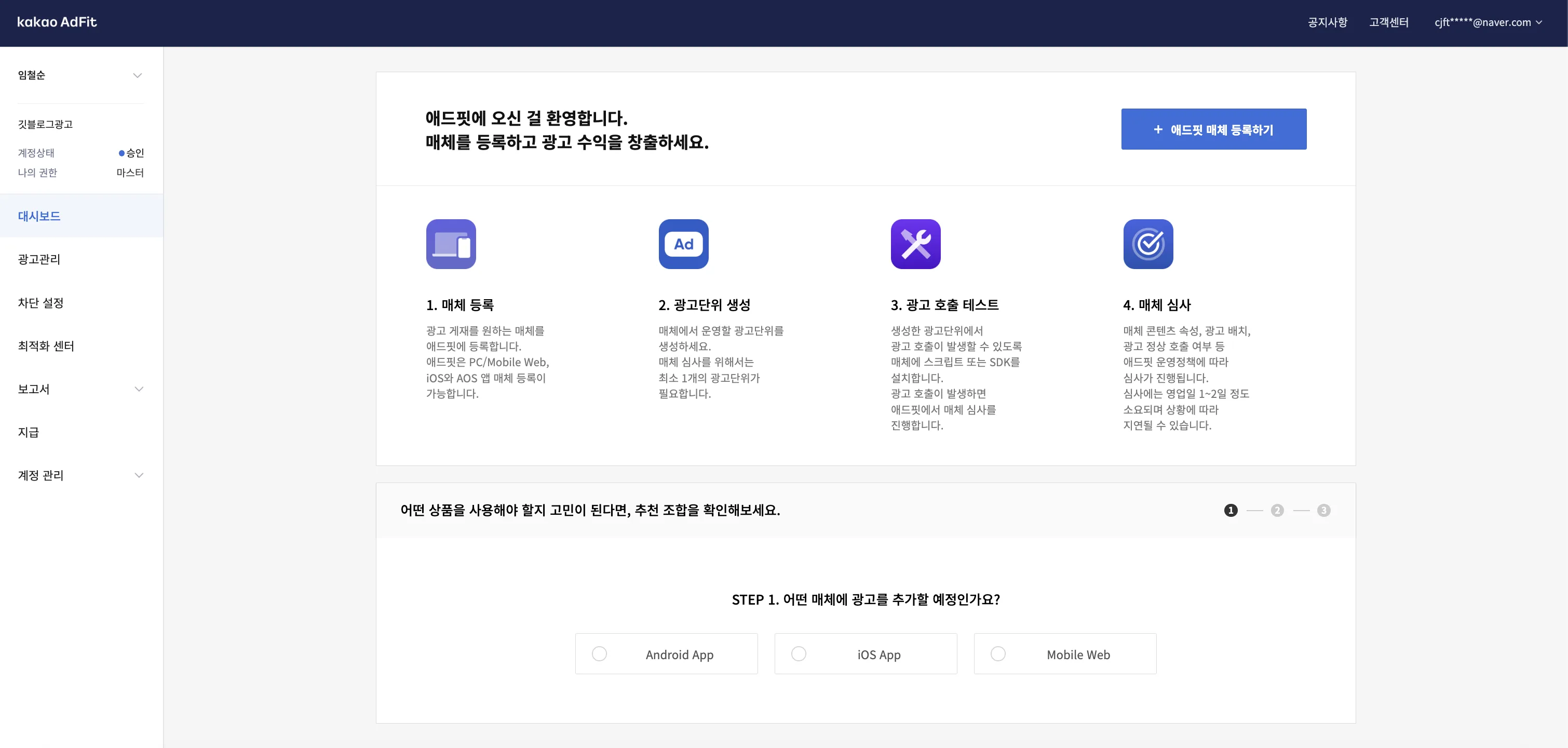The image size is (1568, 748).
Task: Click the 애드핏 매체 등록하기 button
Action: (1214, 129)
